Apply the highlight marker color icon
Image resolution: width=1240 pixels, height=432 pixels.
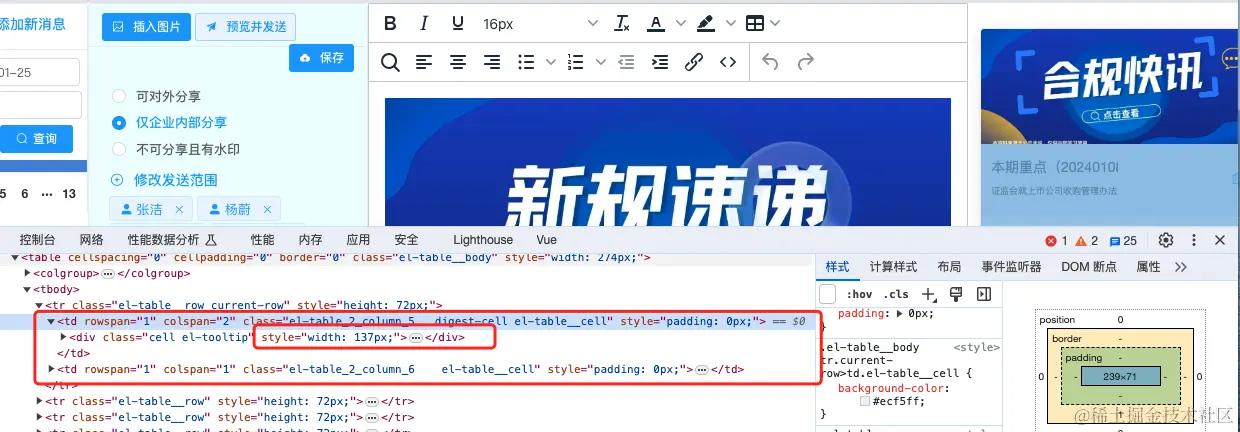(x=705, y=23)
